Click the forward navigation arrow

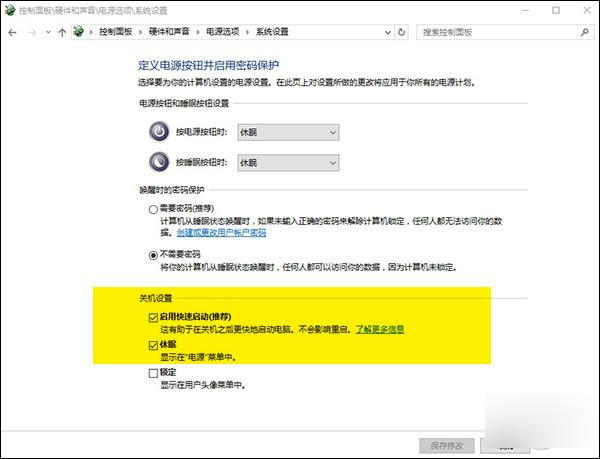coord(34,32)
